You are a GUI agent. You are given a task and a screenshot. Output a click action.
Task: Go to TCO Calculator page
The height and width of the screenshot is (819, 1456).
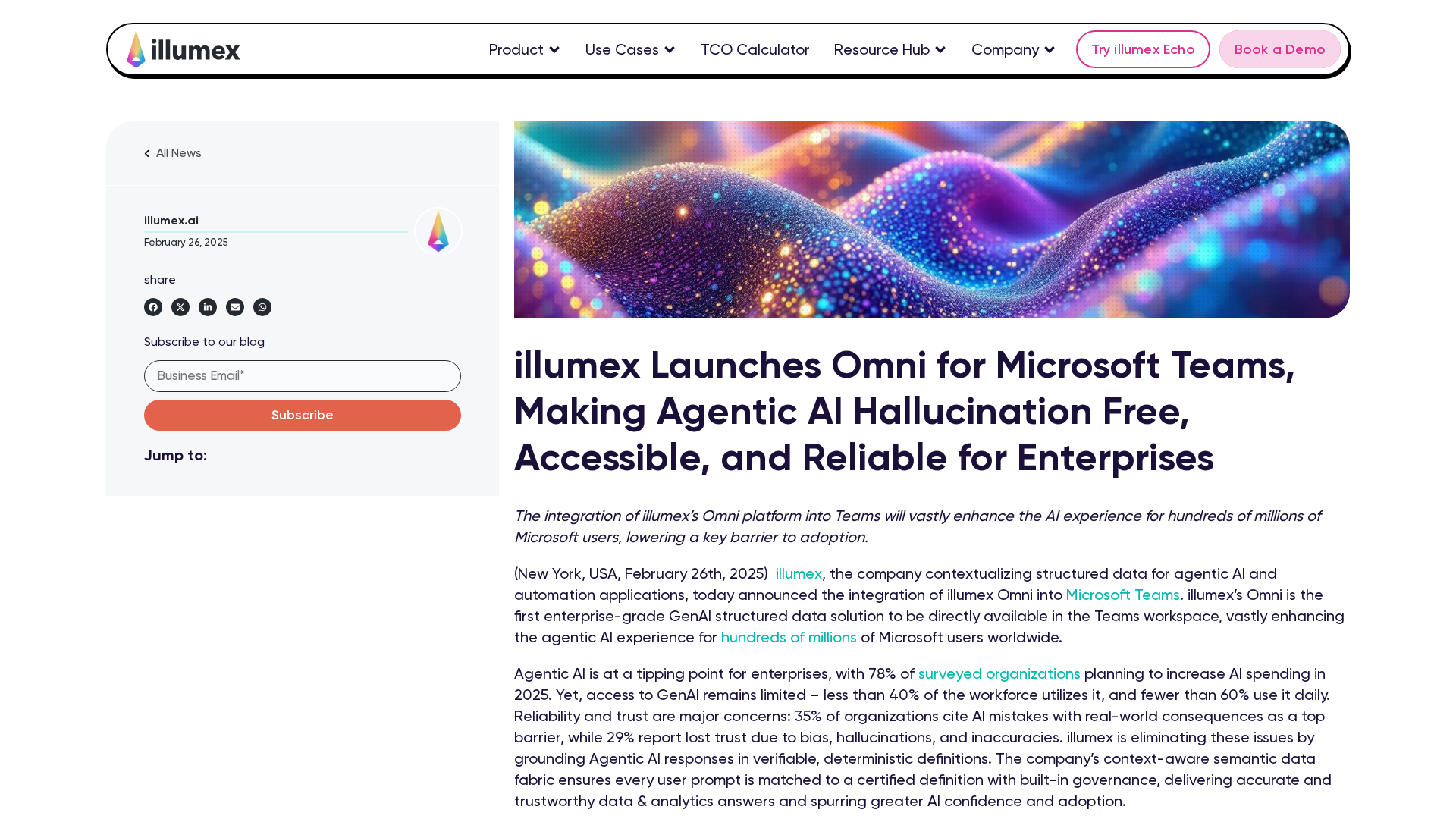point(755,49)
